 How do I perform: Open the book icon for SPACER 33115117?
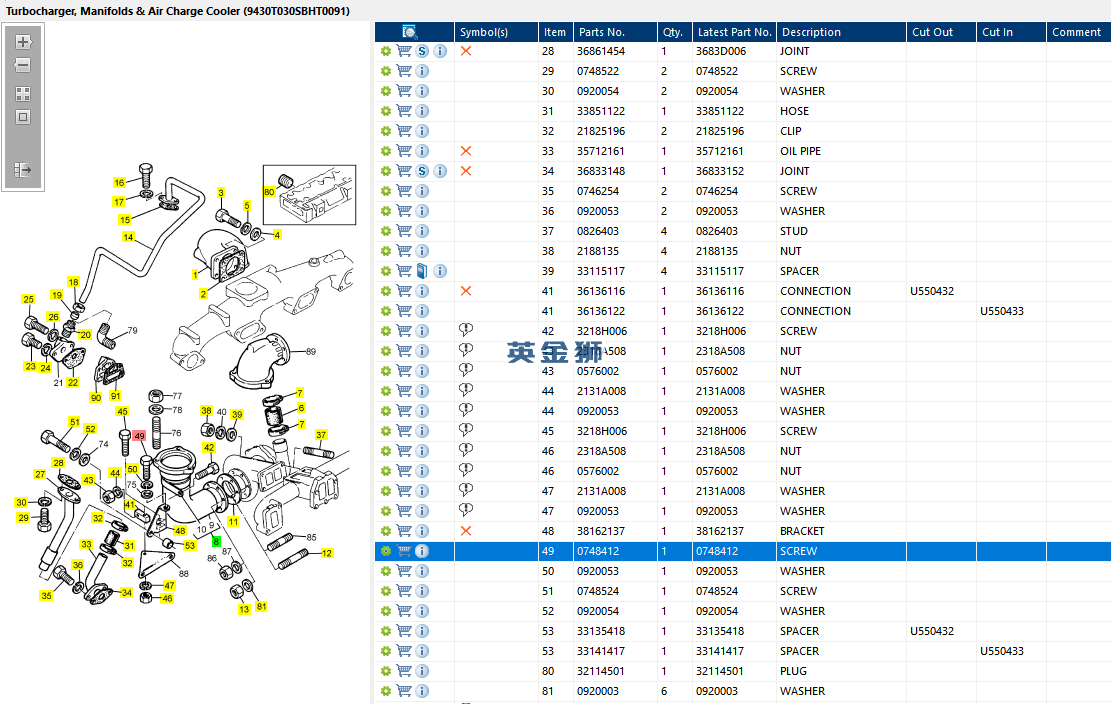[x=422, y=271]
